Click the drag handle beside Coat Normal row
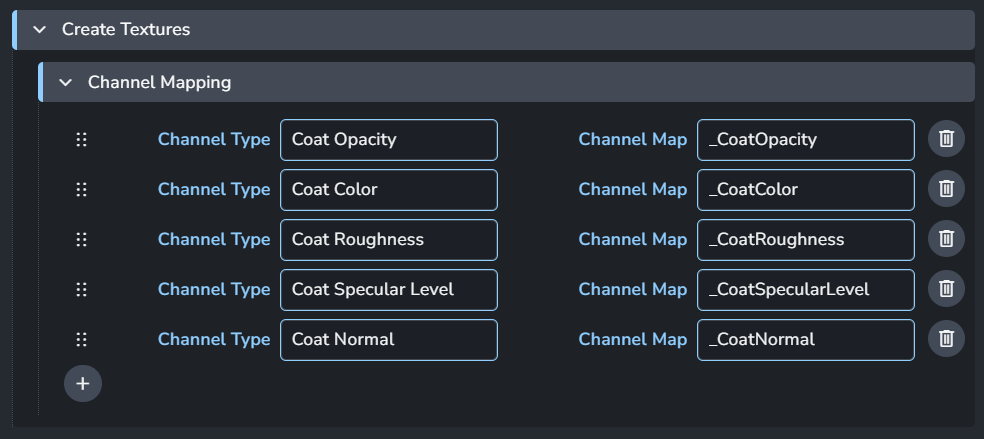Image resolution: width=984 pixels, height=439 pixels. pos(81,340)
